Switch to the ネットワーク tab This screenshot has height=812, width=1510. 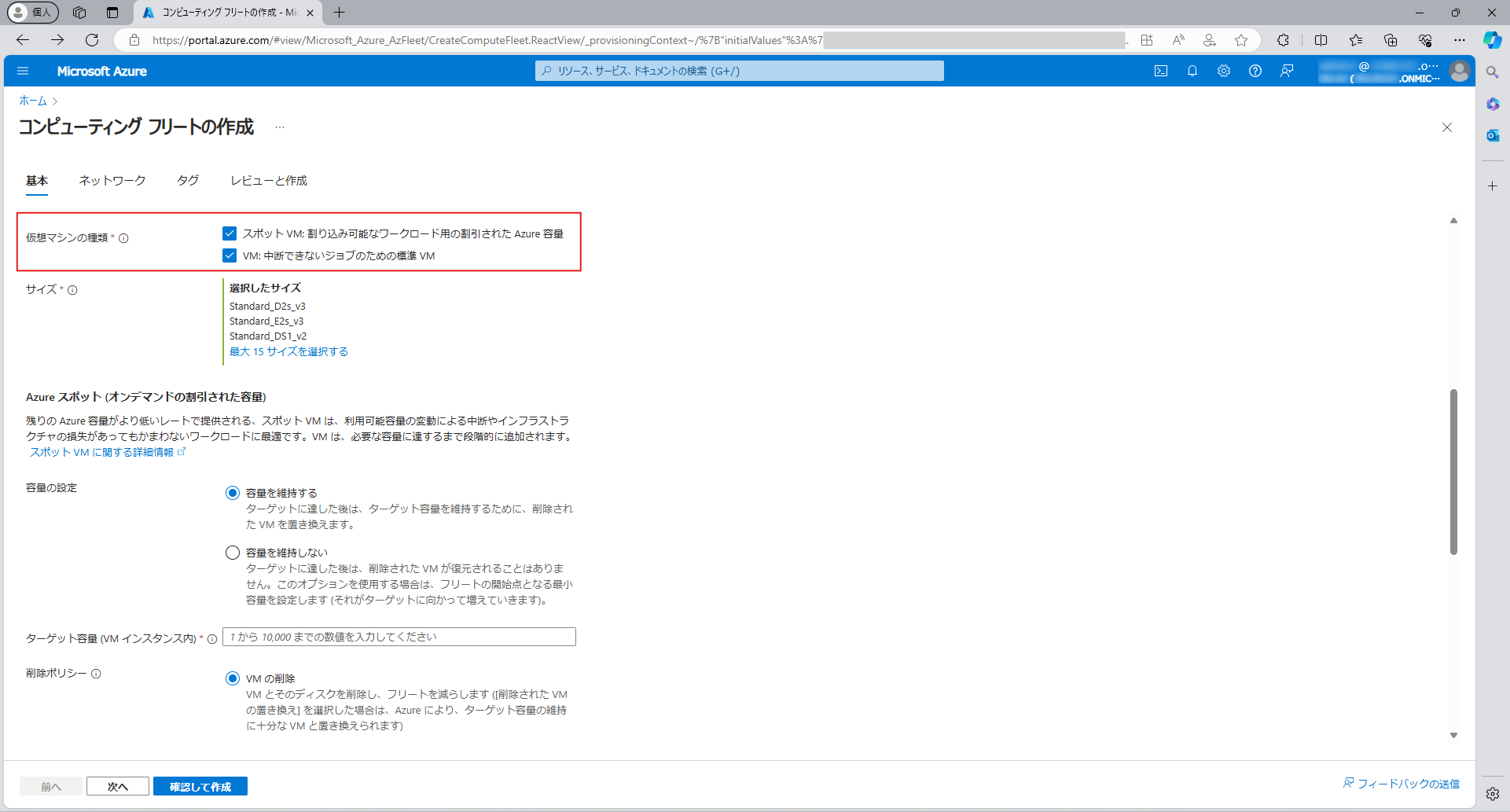(112, 181)
